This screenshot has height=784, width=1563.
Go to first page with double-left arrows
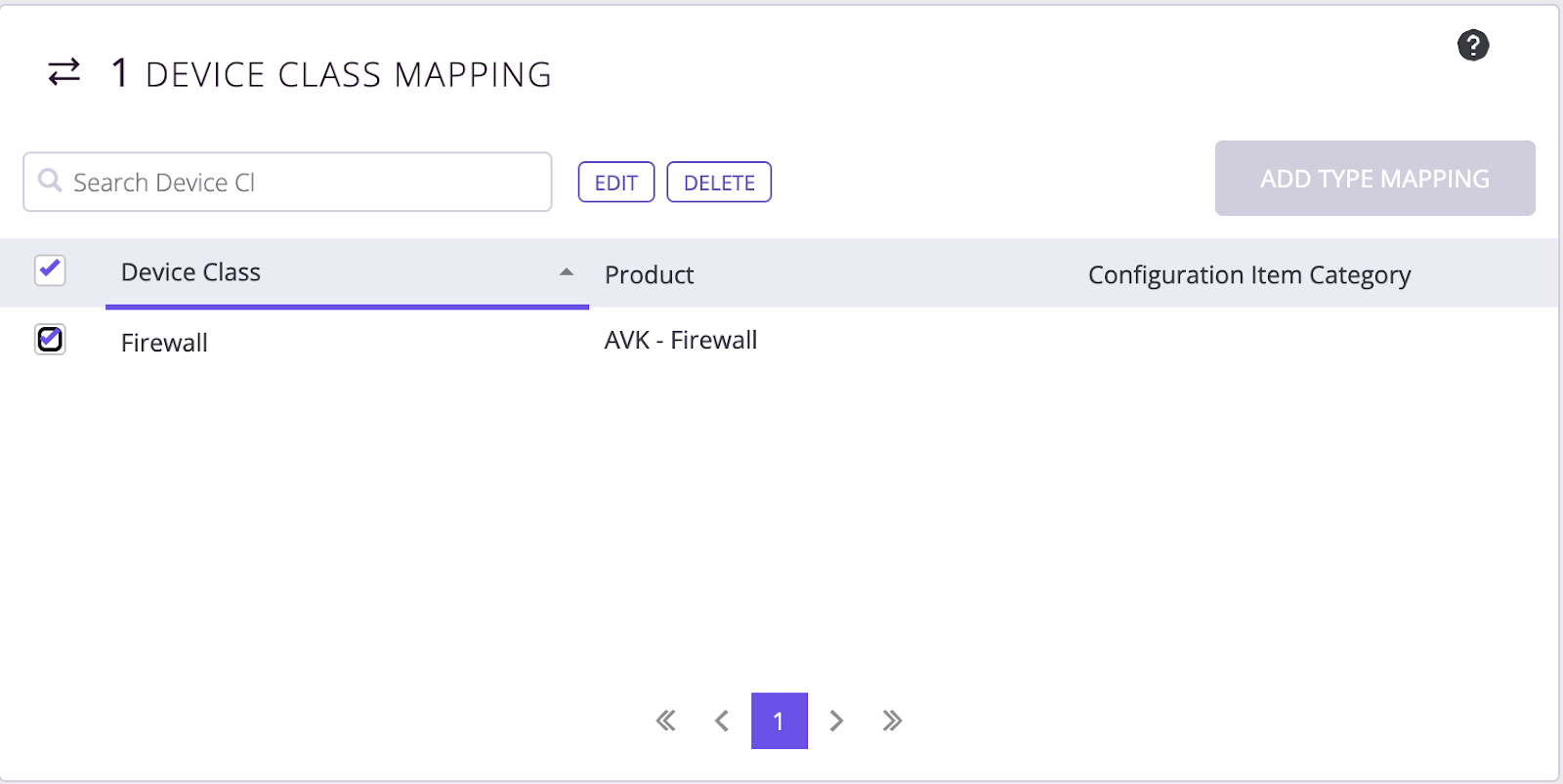(666, 721)
